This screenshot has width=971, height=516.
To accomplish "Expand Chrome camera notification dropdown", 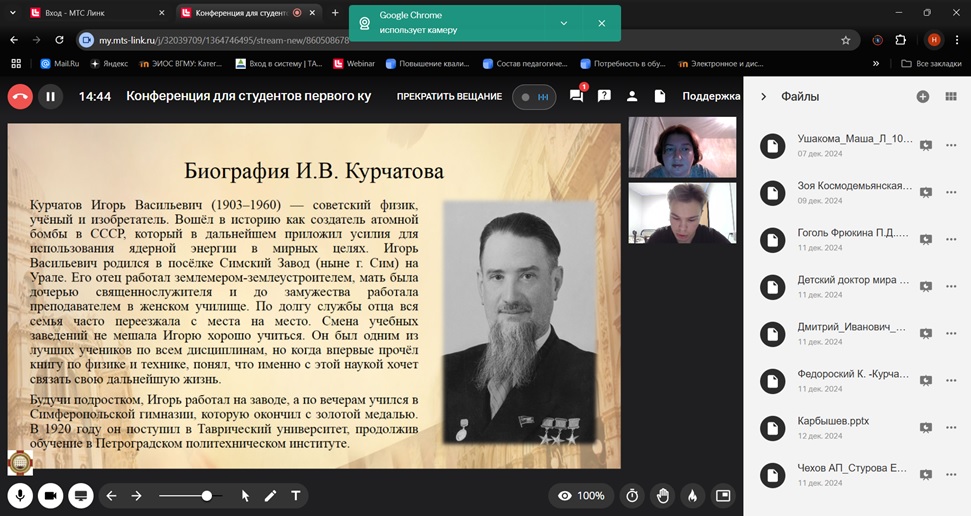I will [x=564, y=24].
